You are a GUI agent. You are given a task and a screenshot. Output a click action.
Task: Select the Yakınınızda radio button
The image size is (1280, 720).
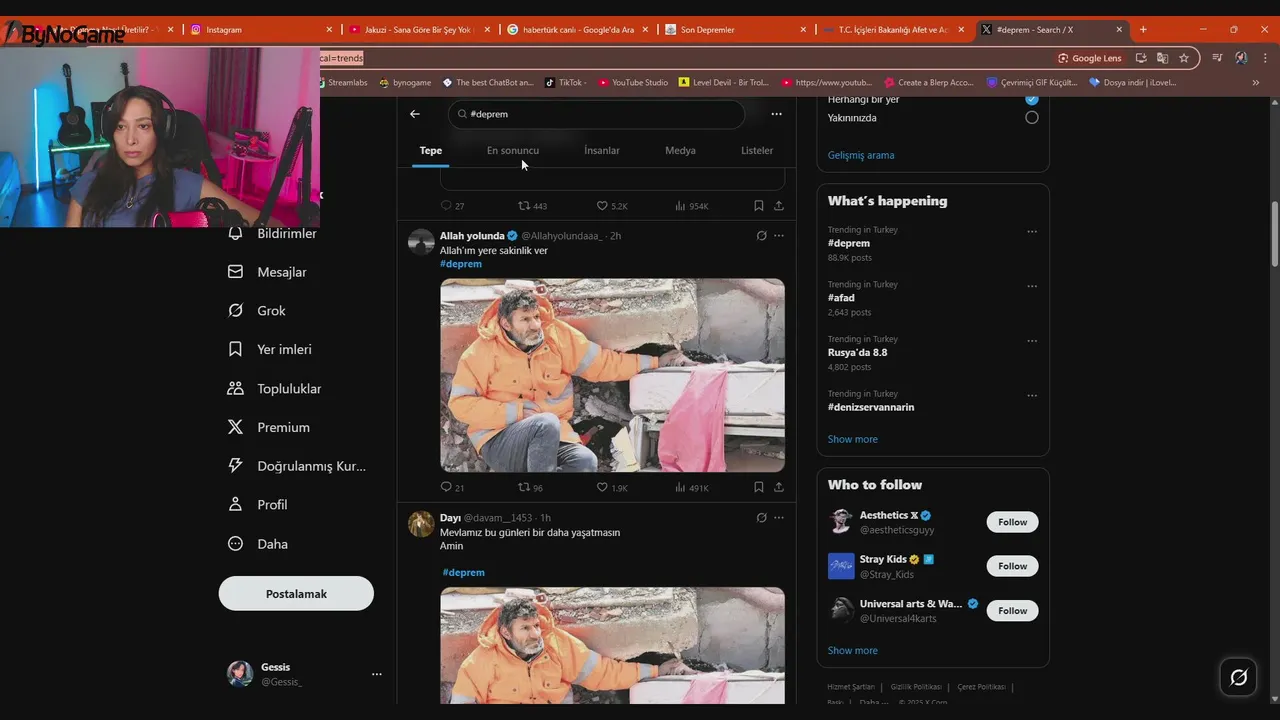pyautogui.click(x=1032, y=118)
